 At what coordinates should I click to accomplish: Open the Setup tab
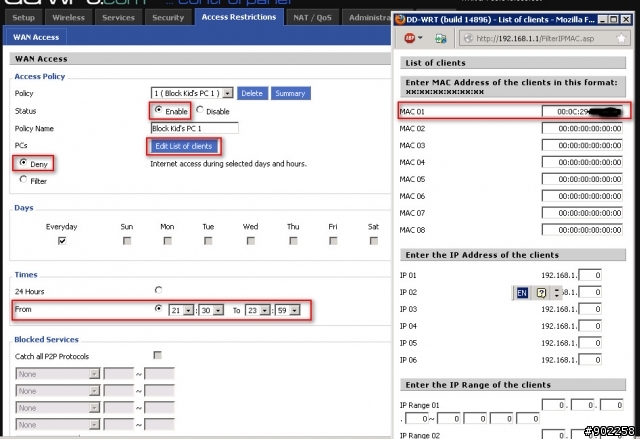coord(23,18)
